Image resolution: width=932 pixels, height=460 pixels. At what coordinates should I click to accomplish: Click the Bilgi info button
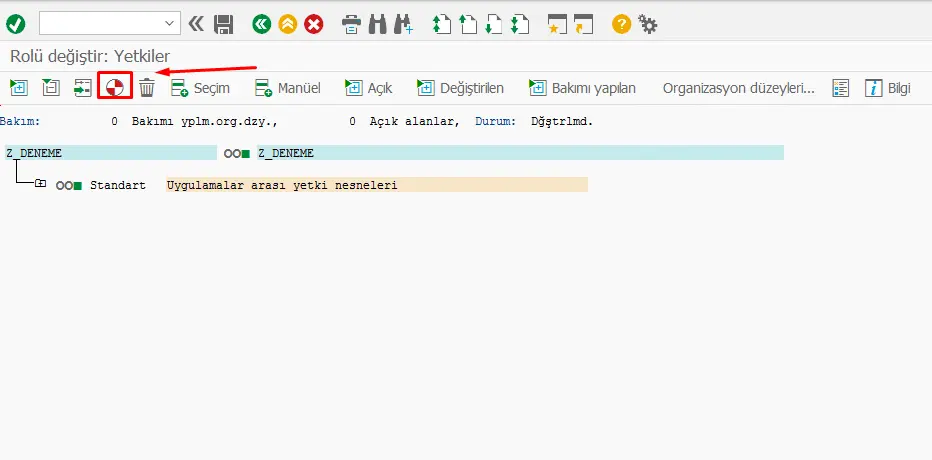887,88
